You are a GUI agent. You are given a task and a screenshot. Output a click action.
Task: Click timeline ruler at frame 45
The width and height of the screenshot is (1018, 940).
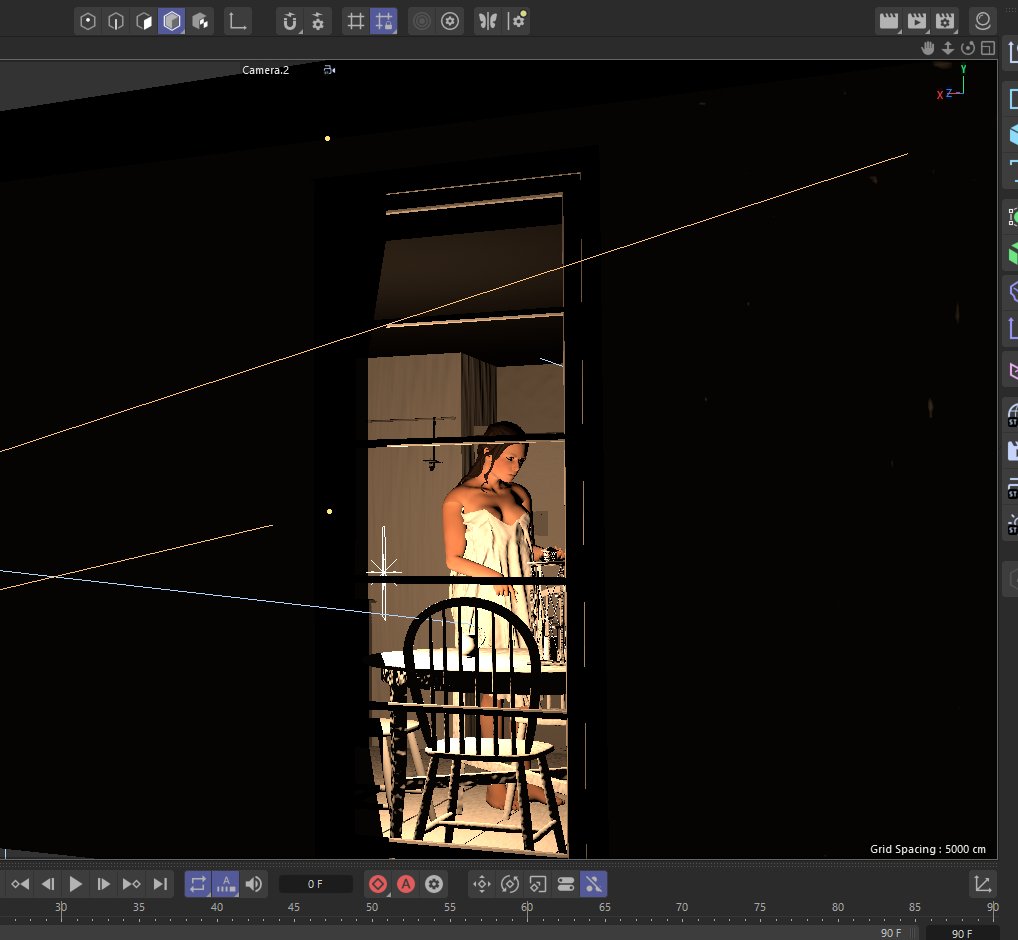[294, 908]
